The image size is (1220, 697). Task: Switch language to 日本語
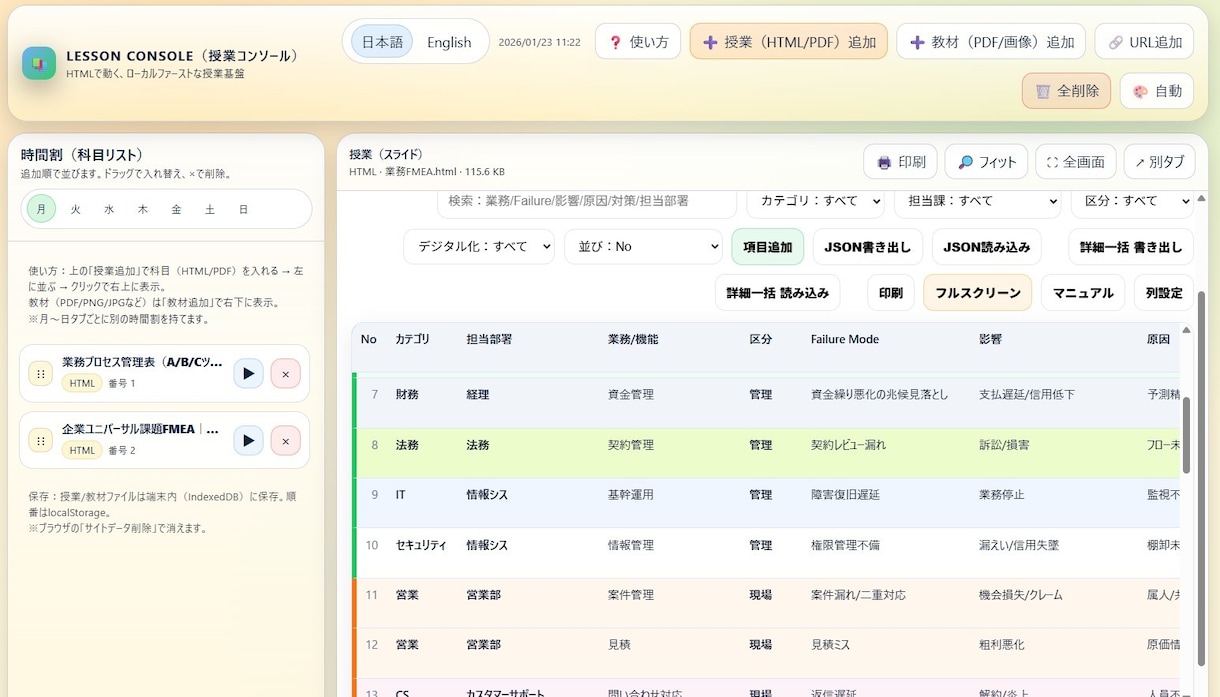(x=382, y=42)
